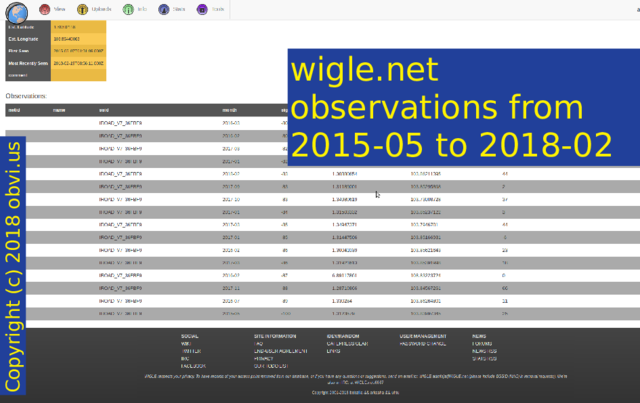The width and height of the screenshot is (640, 403).
Task: Click the News footer heading
Action: pyautogui.click(x=479, y=336)
